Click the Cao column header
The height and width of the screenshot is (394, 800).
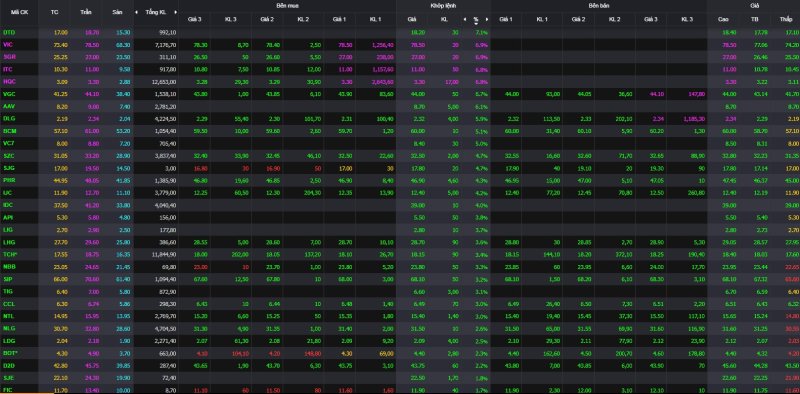pos(723,19)
